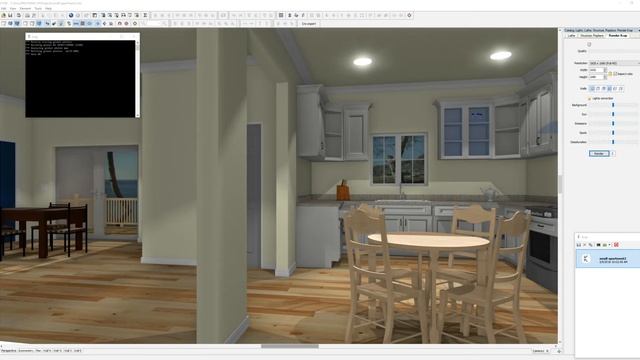Click the gear icon in second toolbar row

tap(135, 24)
